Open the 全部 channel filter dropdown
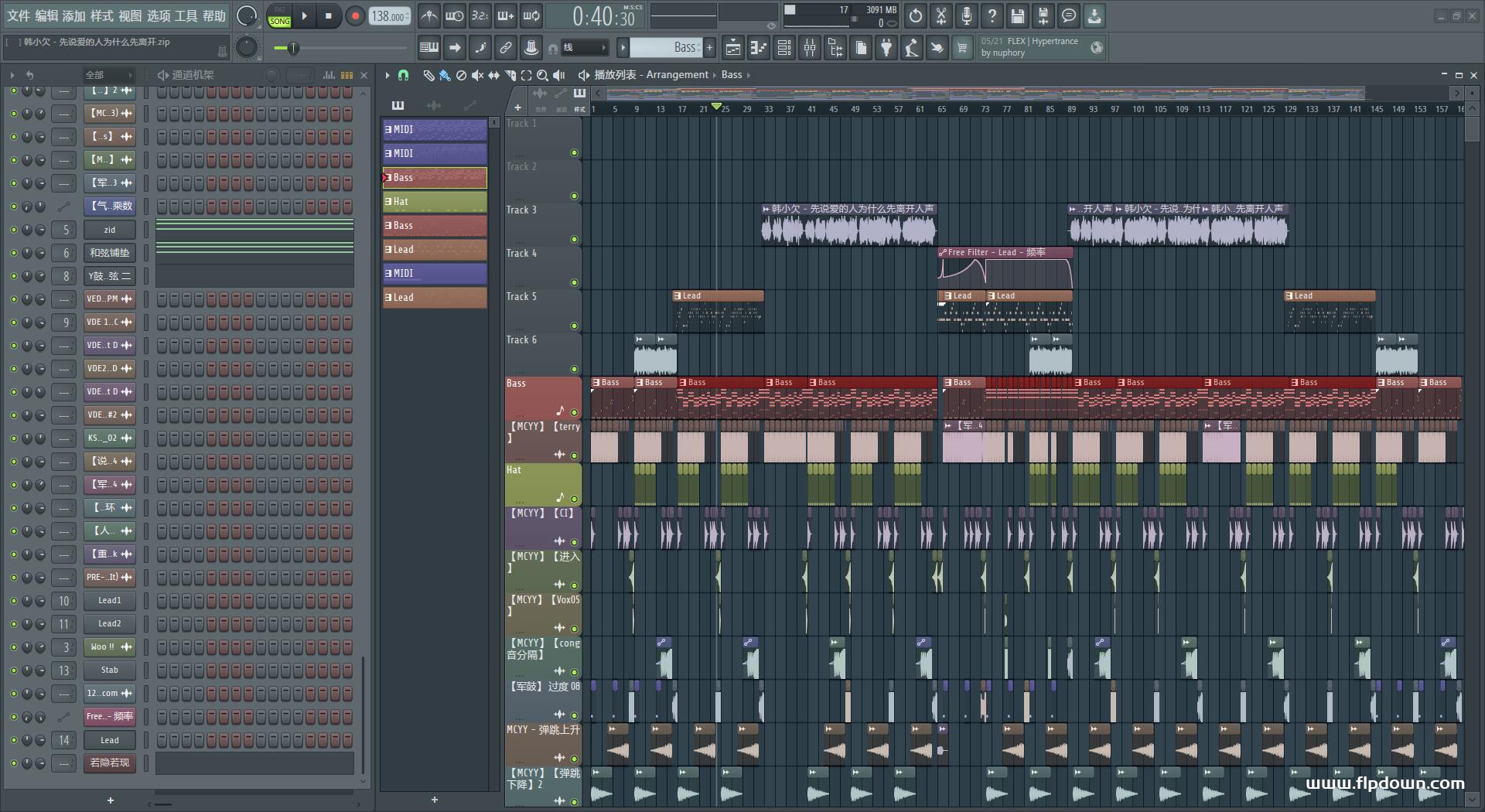This screenshot has width=1485, height=812. click(108, 75)
